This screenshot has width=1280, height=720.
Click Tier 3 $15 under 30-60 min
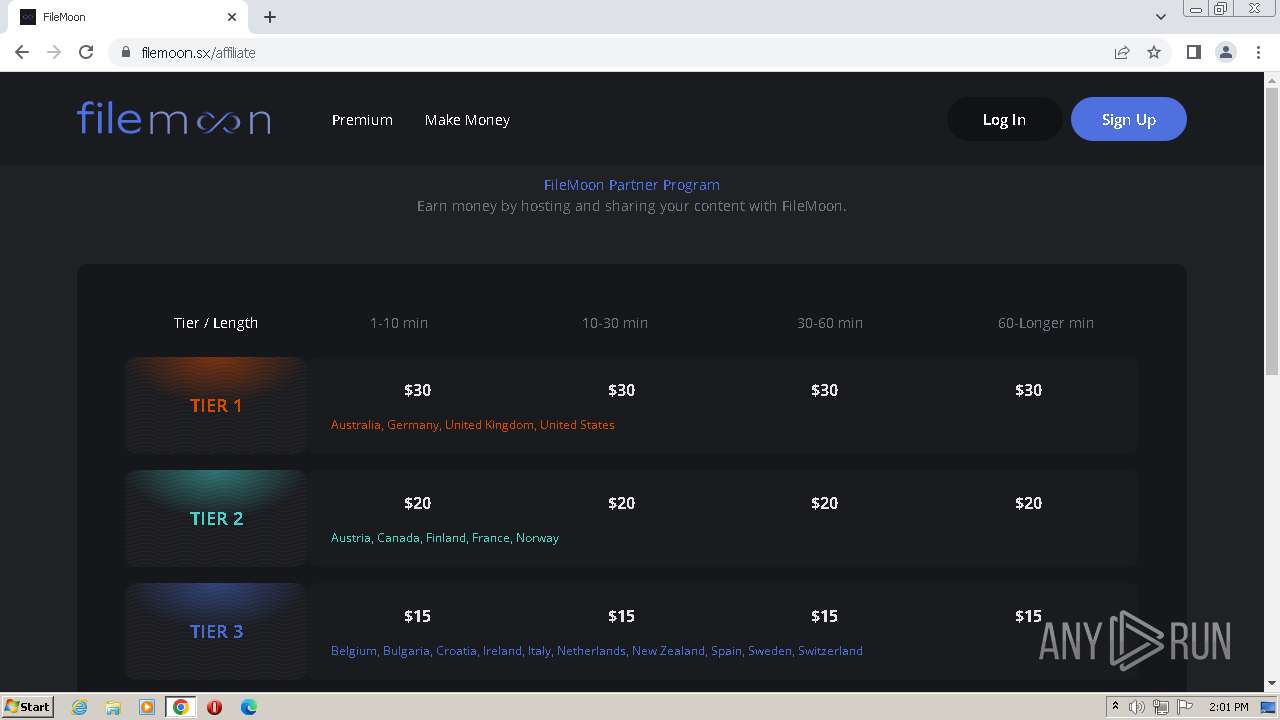pos(824,616)
